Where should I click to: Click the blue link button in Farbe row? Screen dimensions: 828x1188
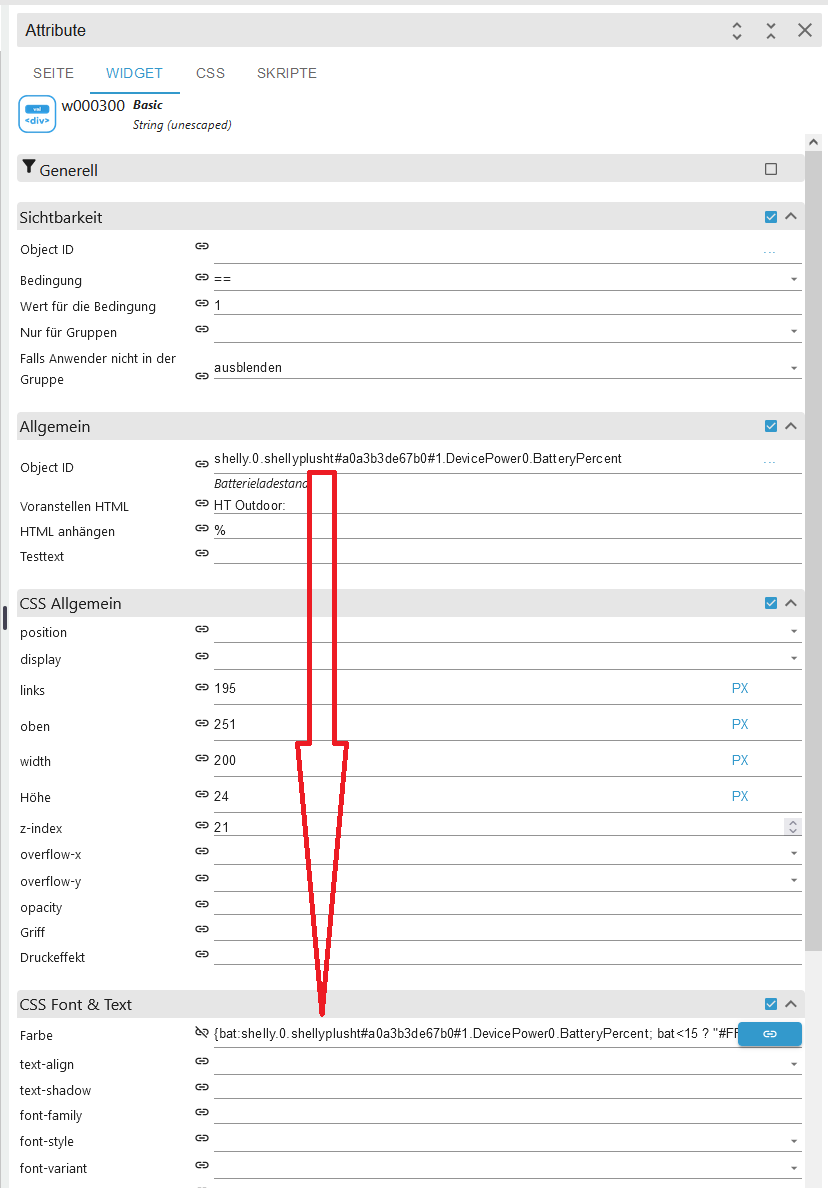[x=769, y=1034]
